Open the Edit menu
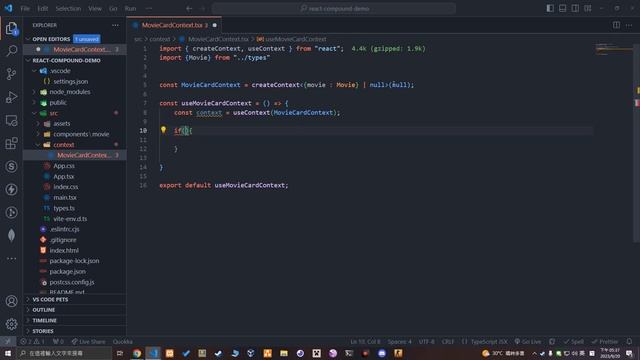This screenshot has width=640, height=360. 42,8
